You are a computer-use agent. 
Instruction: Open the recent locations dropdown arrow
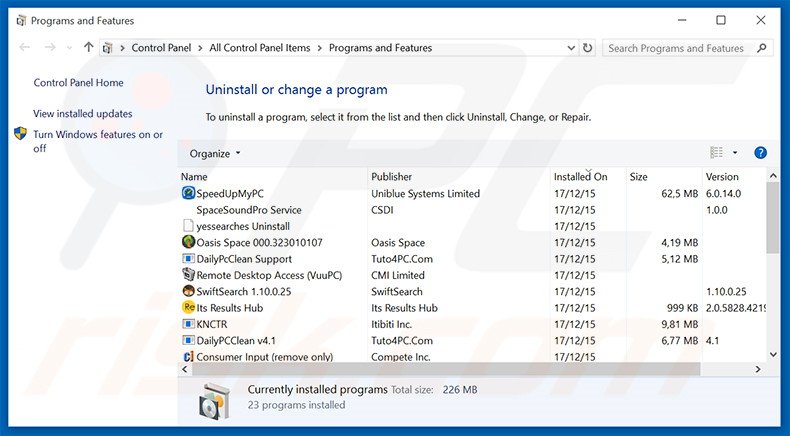(x=70, y=48)
